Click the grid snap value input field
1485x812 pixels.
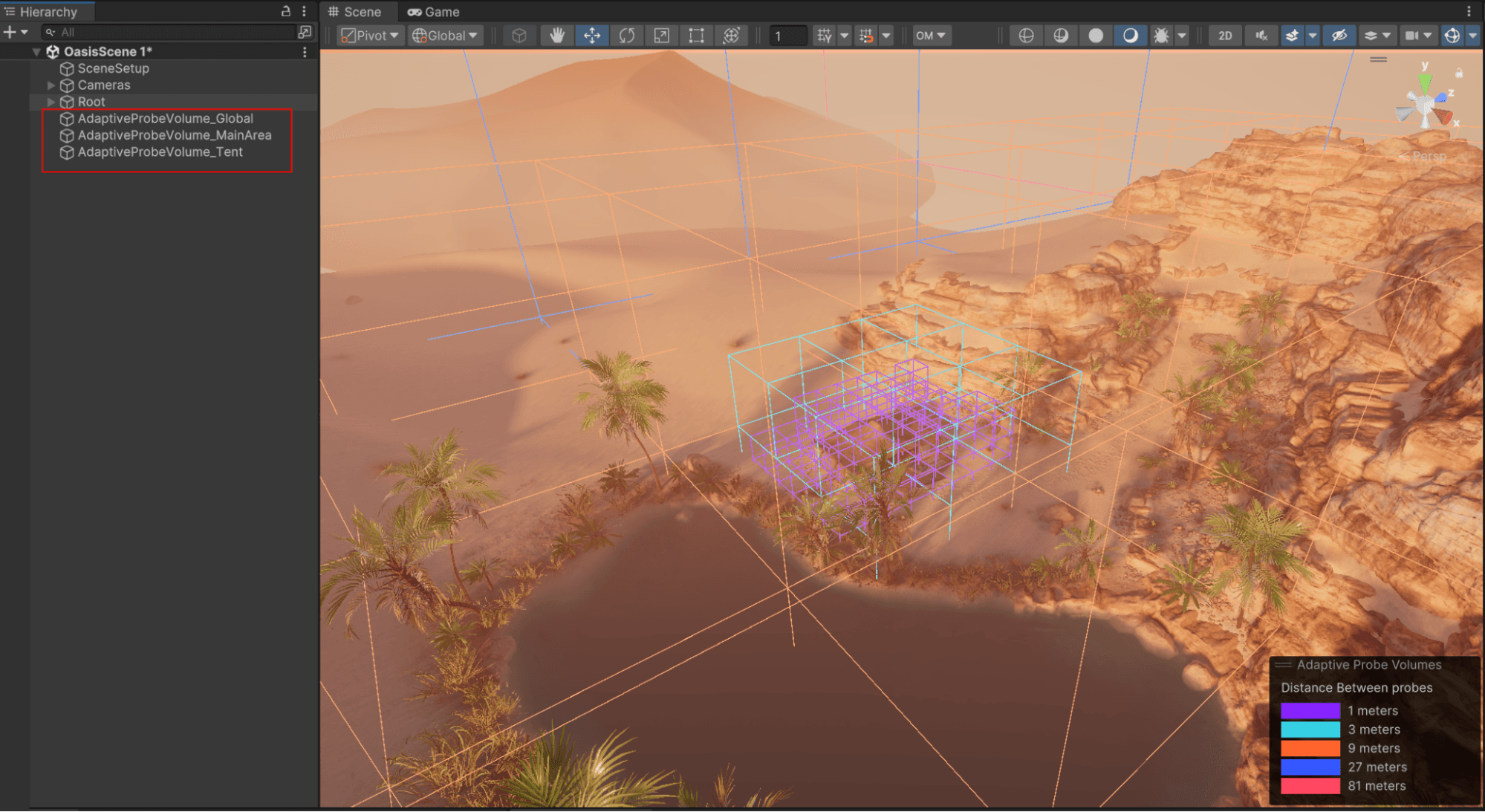(787, 36)
